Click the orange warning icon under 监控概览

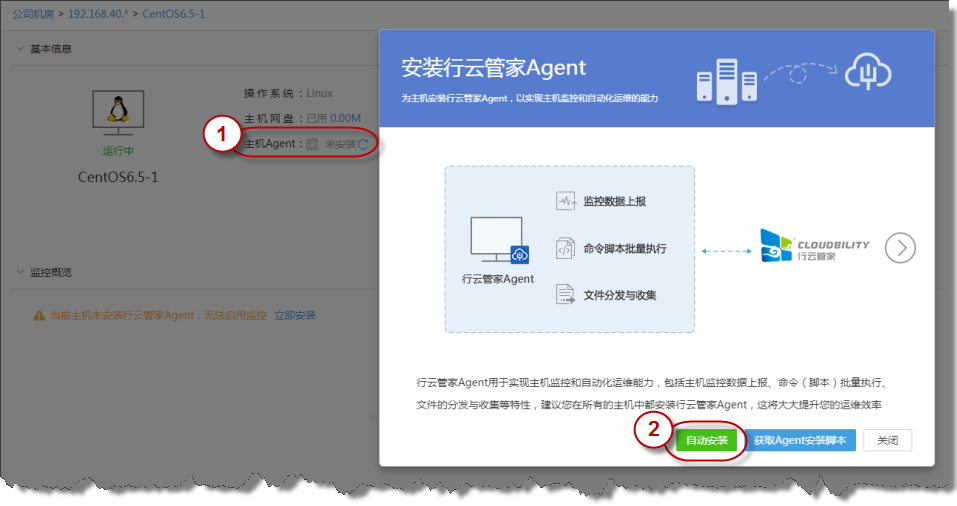[39, 316]
